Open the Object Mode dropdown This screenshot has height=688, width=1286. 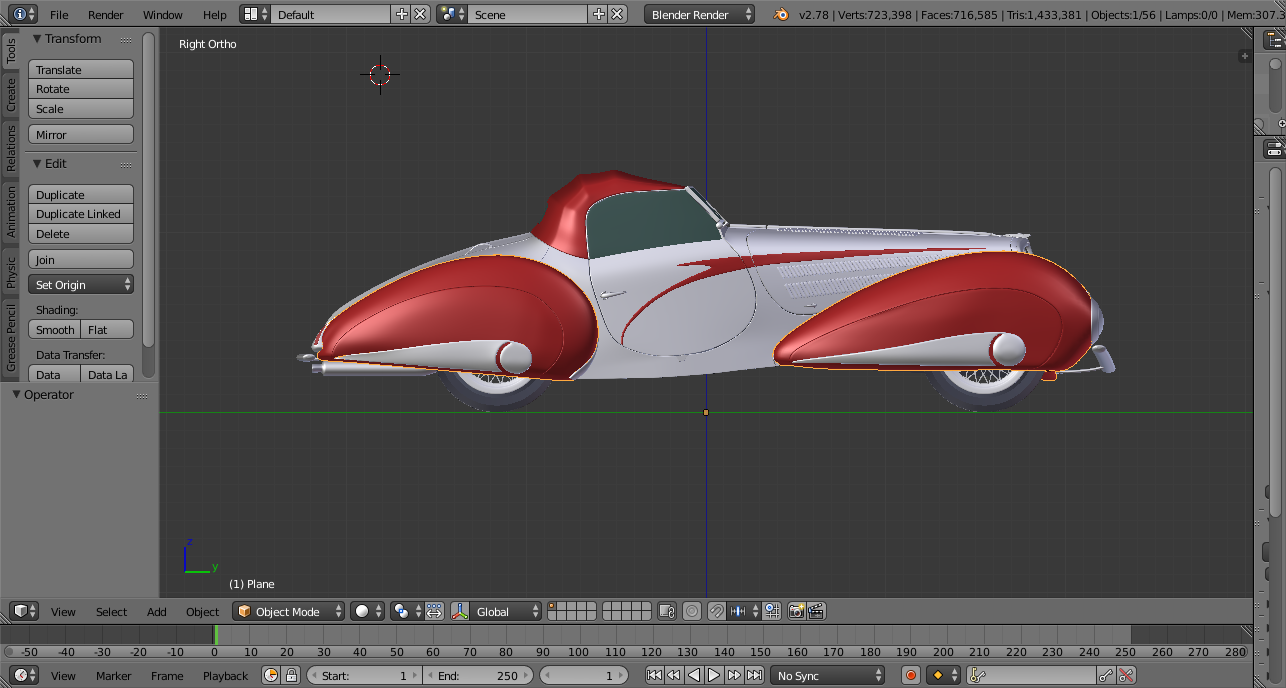point(288,611)
